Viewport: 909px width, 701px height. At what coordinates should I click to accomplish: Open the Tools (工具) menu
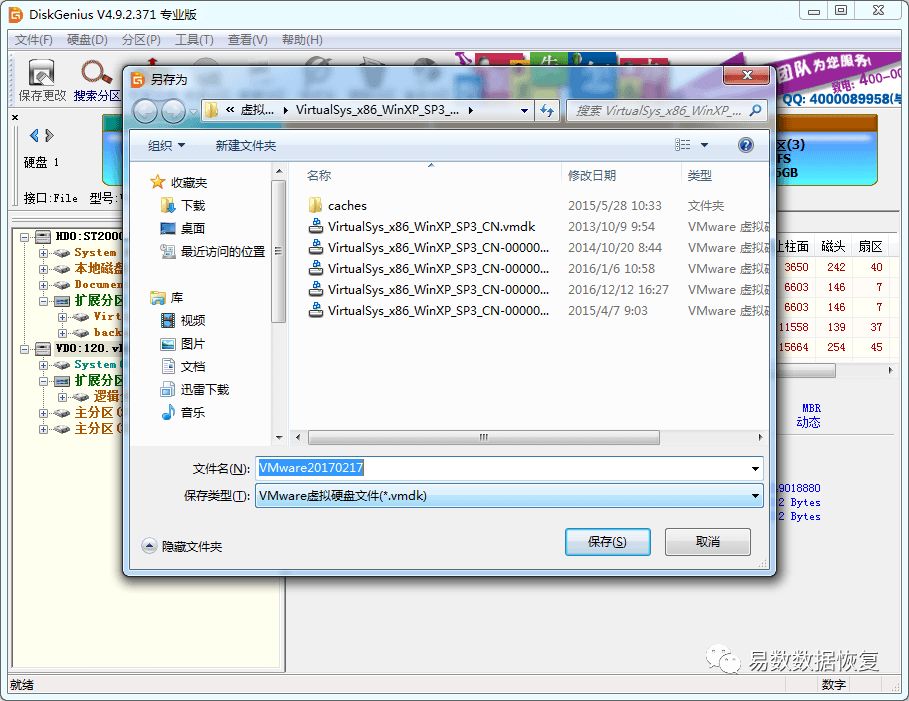(x=194, y=40)
